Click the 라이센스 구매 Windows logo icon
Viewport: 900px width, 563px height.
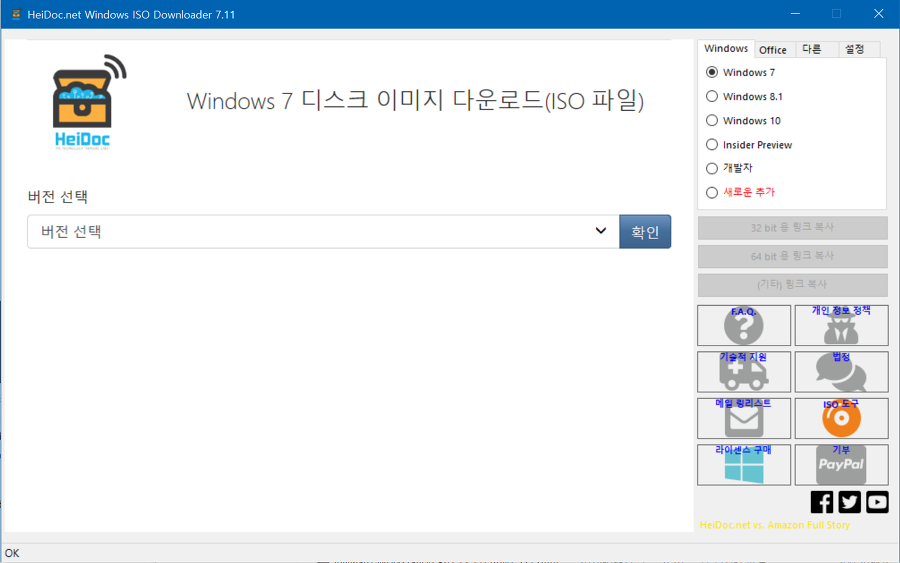[x=743, y=465]
